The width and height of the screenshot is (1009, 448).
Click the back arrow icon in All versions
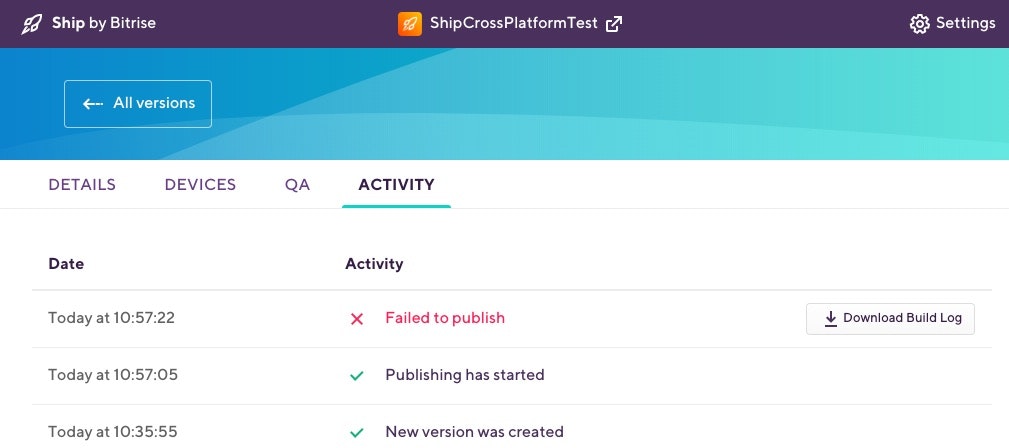click(x=93, y=104)
